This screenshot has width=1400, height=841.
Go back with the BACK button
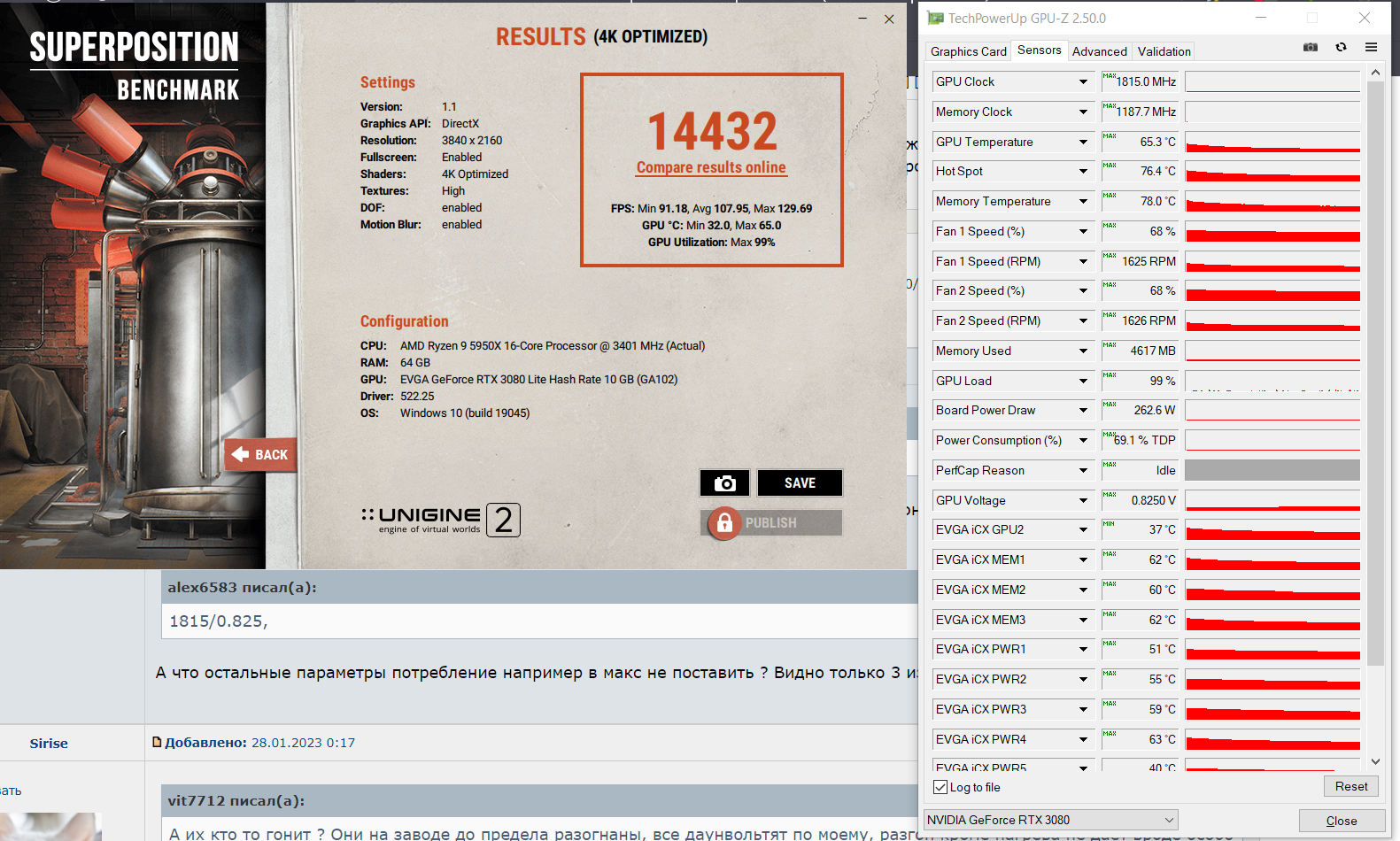pos(259,454)
